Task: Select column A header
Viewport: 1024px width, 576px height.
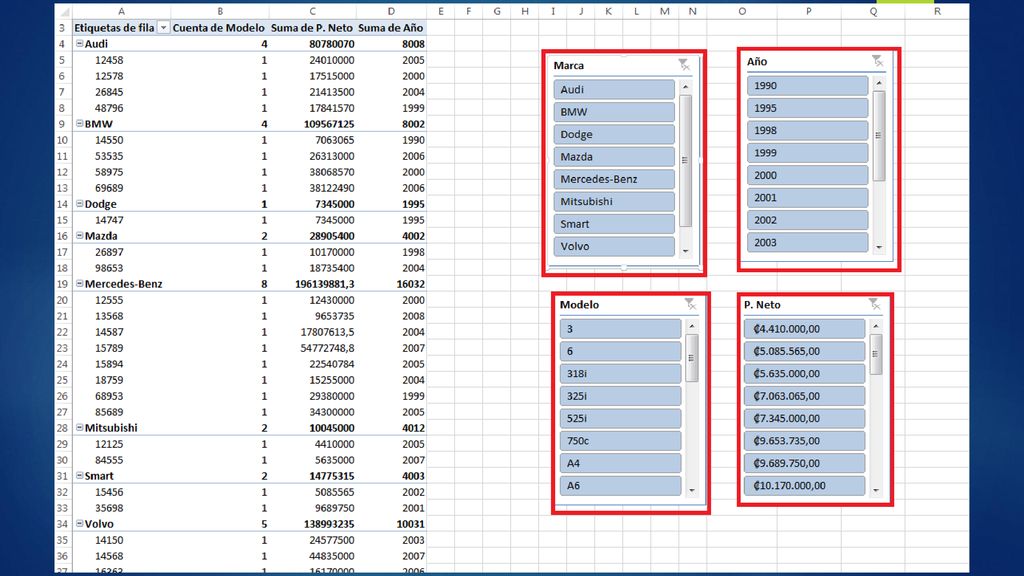Action: pos(121,11)
